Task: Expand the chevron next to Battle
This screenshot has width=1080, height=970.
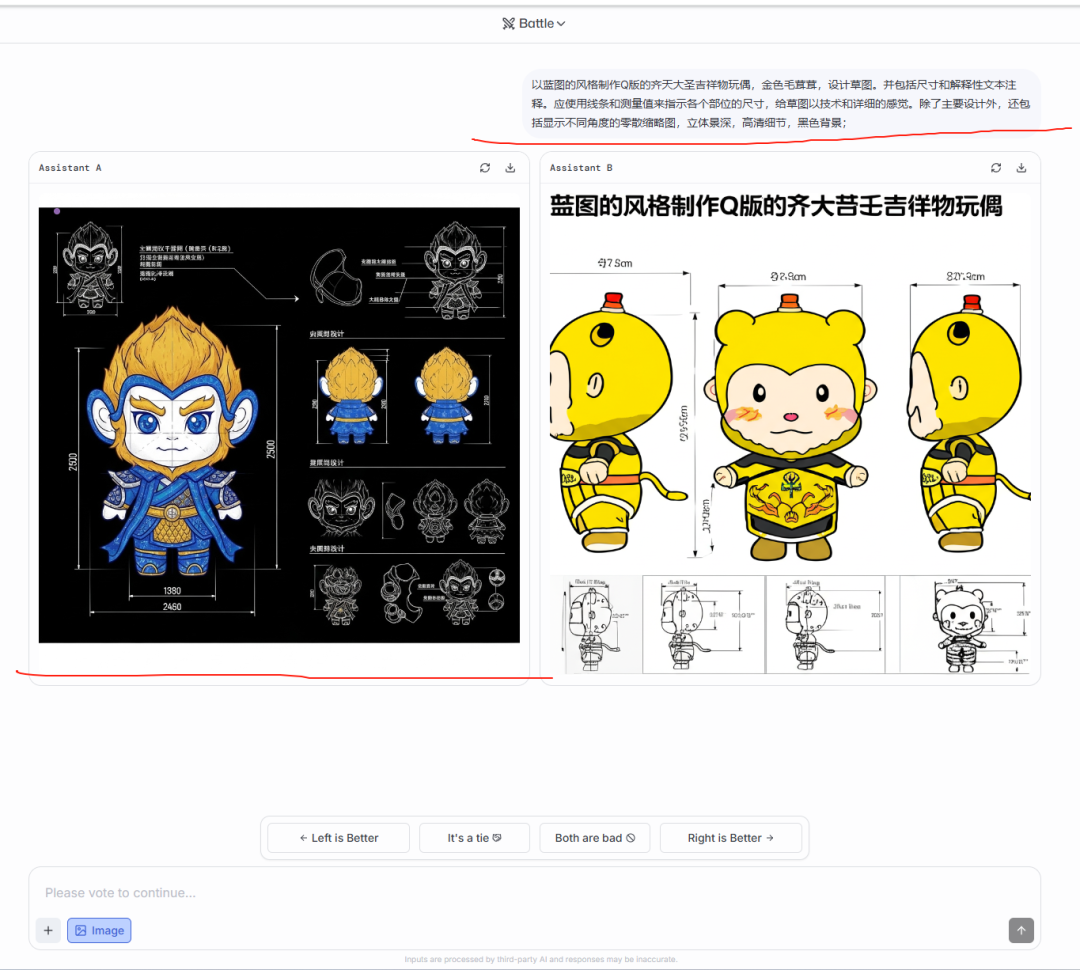Action: coord(561,24)
